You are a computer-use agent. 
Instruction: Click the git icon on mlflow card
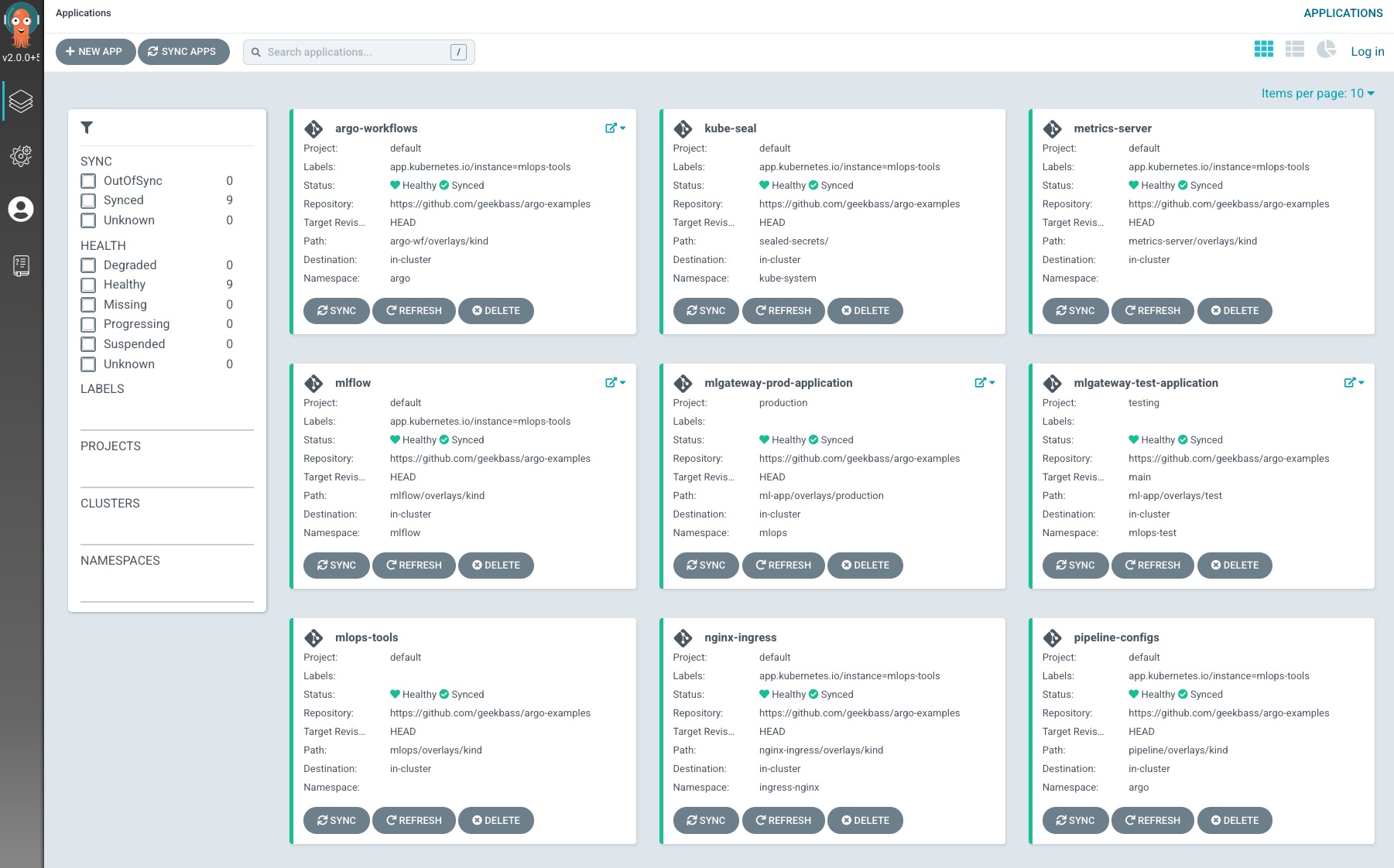313,383
